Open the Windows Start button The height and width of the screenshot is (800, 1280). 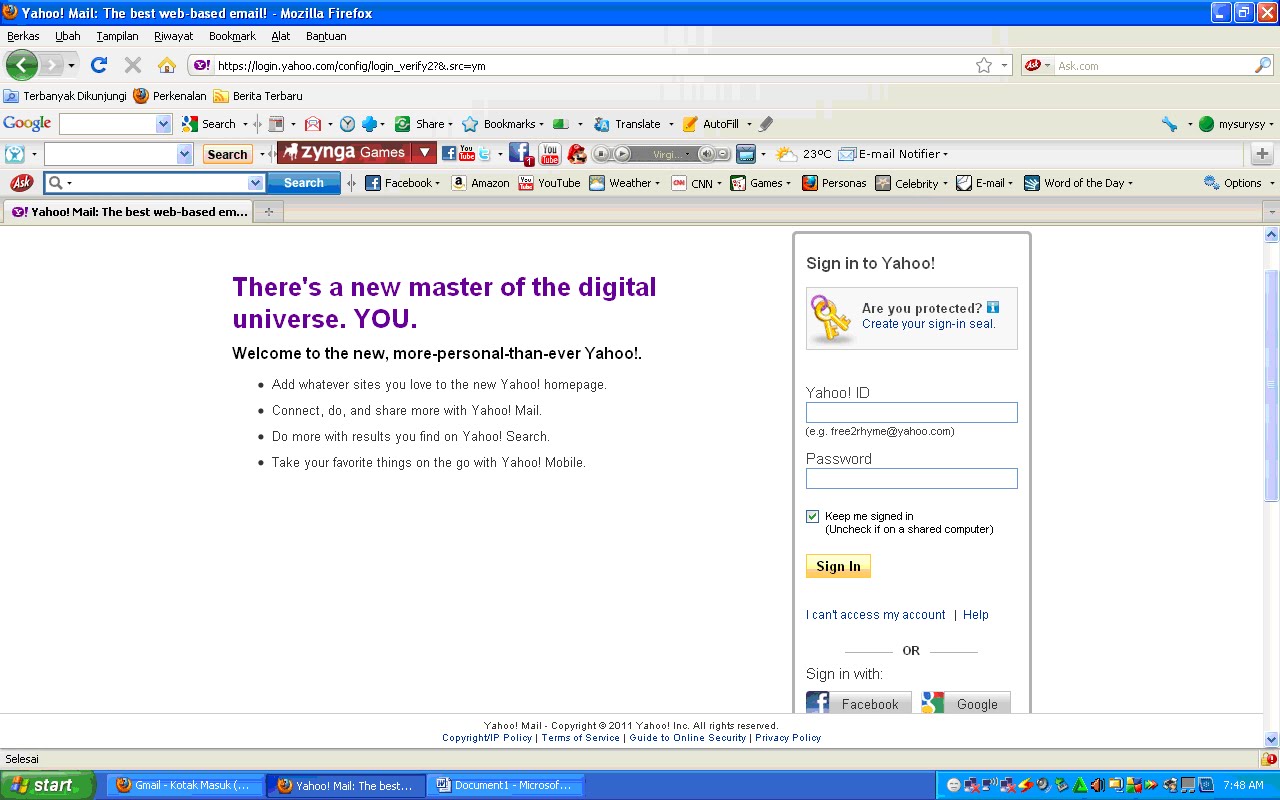48,785
